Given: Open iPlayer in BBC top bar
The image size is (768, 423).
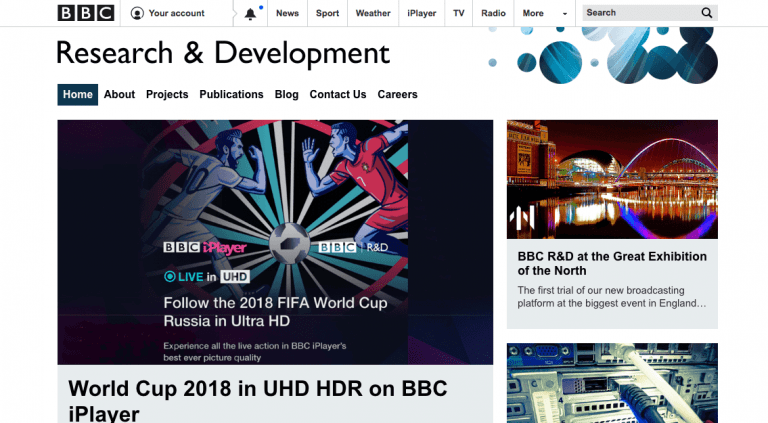Looking at the screenshot, I should [x=421, y=13].
